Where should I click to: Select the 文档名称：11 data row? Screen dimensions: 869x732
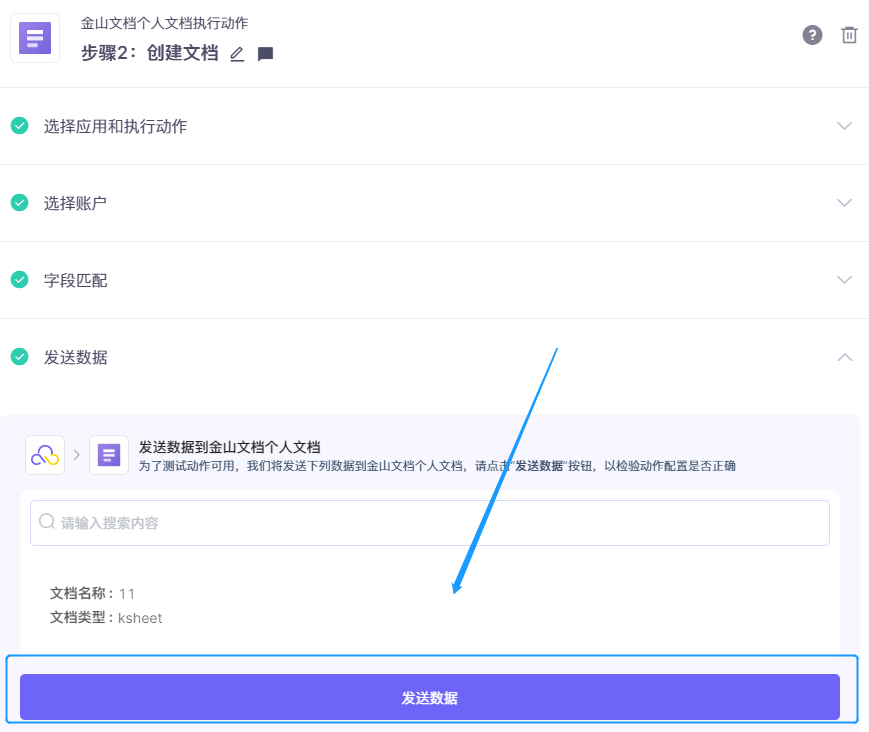93,593
